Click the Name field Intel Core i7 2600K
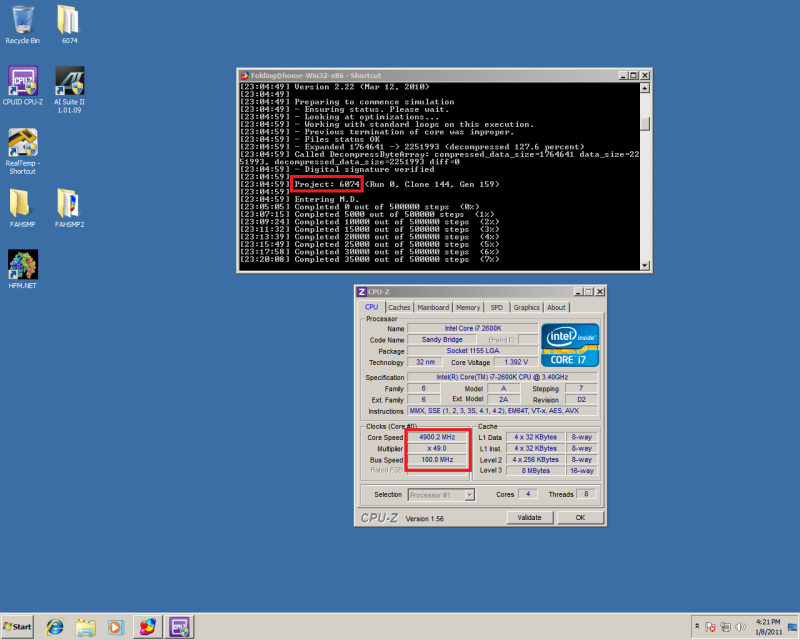The height and width of the screenshot is (640, 800). click(472, 328)
